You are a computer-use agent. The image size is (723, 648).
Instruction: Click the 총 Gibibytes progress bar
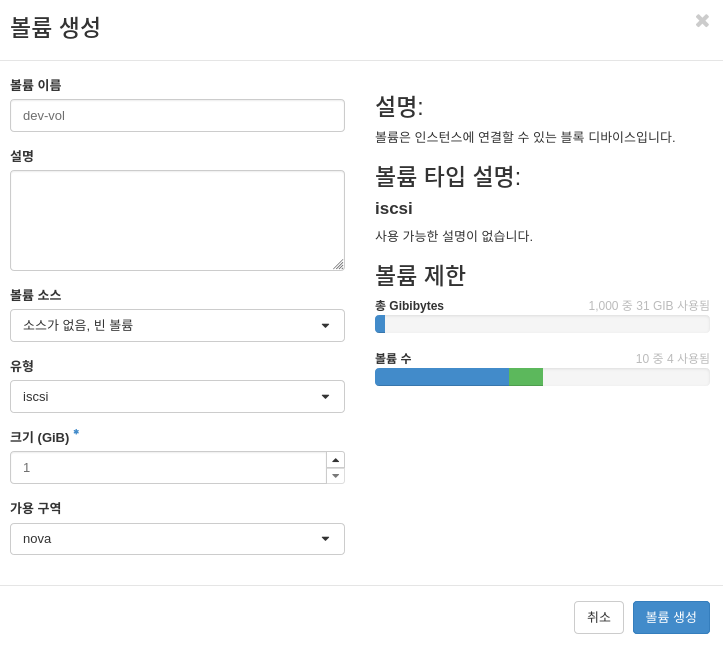(542, 324)
